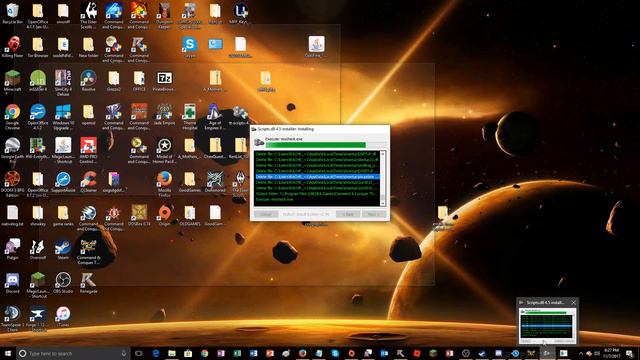The width and height of the screenshot is (640, 360).
Task: Launch the Theme Hospital desktop shortcut
Action: (189, 116)
